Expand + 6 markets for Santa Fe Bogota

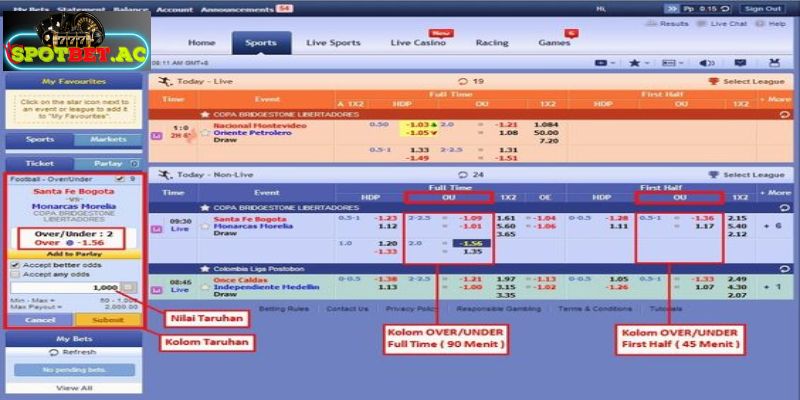tap(775, 226)
